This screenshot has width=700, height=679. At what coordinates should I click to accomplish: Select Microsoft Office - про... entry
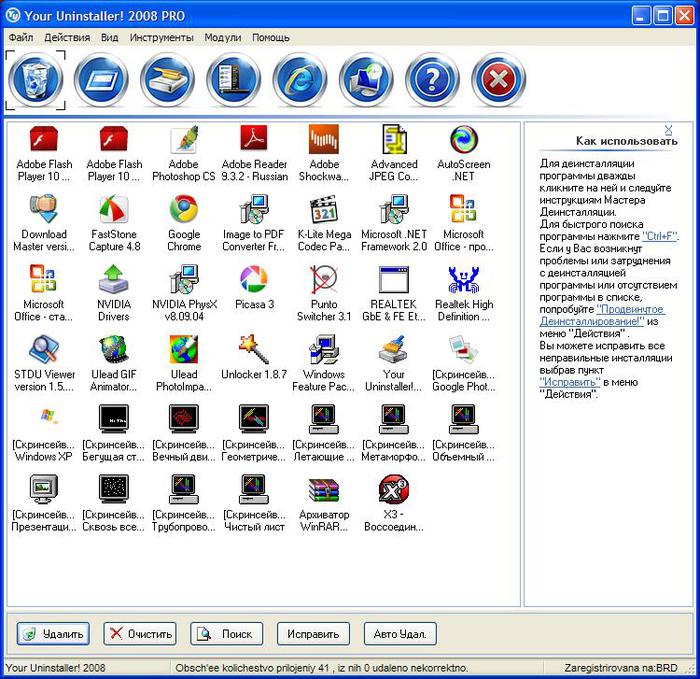click(464, 223)
